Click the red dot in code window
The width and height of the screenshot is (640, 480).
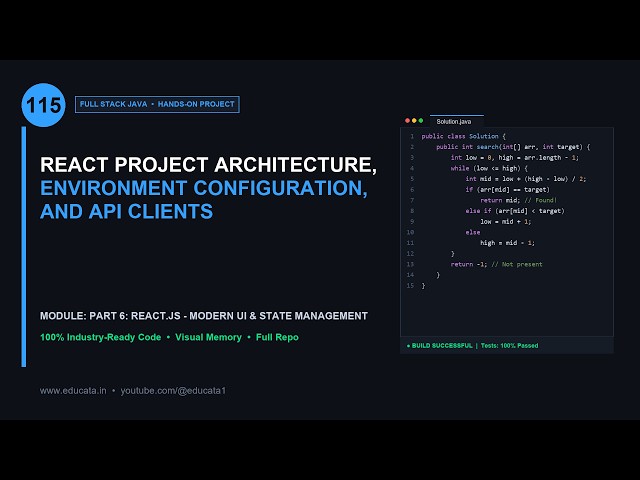[x=407, y=121]
